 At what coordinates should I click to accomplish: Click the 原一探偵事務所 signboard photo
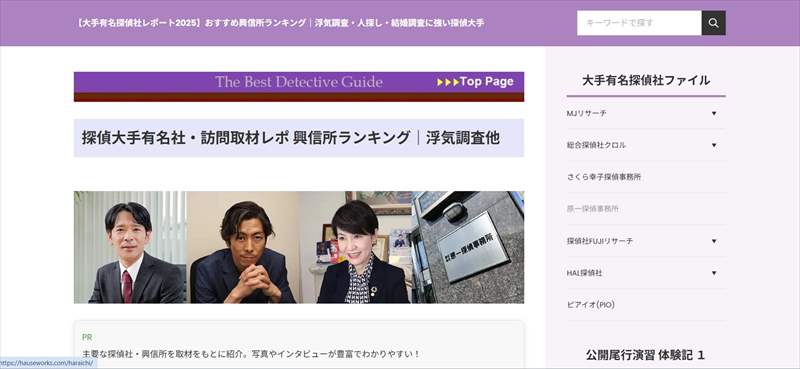pyautogui.click(x=468, y=248)
